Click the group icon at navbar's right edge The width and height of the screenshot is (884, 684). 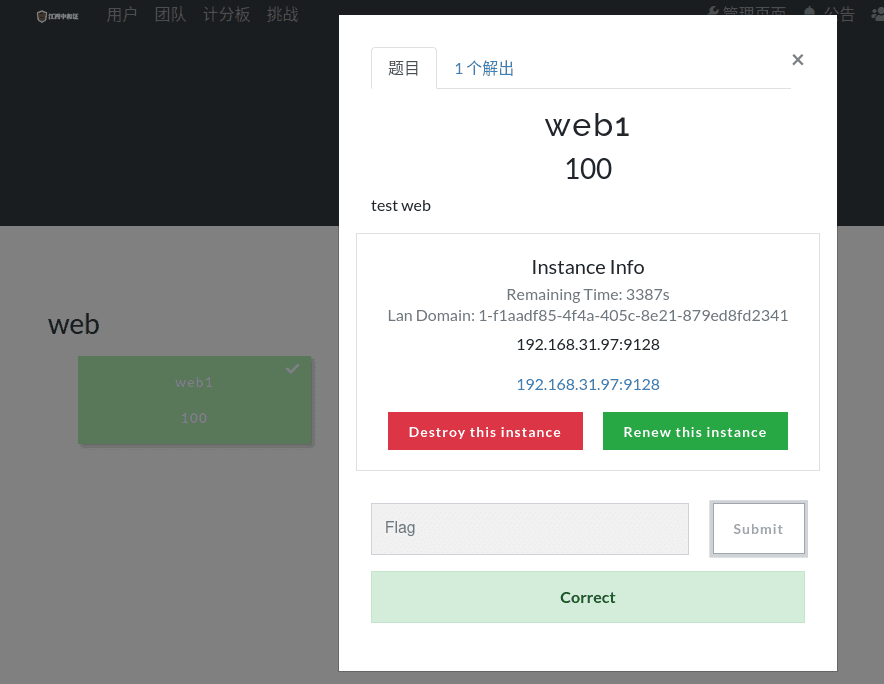(876, 13)
